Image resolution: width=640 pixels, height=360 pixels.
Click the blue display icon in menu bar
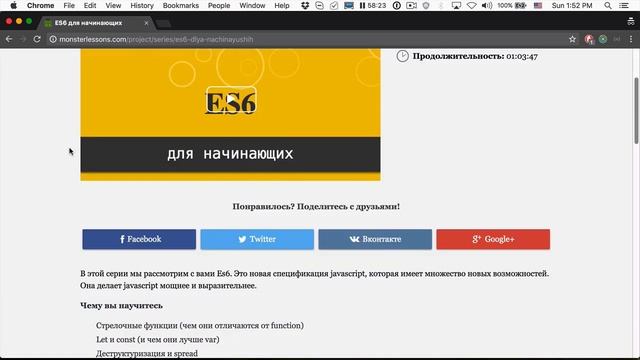pyautogui.click(x=349, y=5)
